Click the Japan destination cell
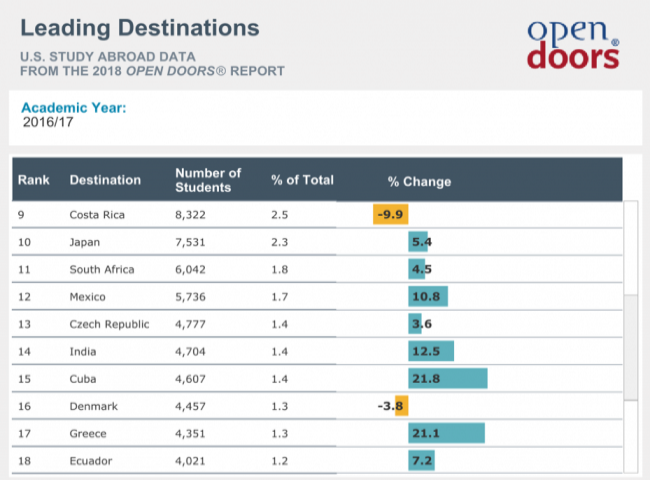This screenshot has height=480, width=650. click(x=85, y=242)
